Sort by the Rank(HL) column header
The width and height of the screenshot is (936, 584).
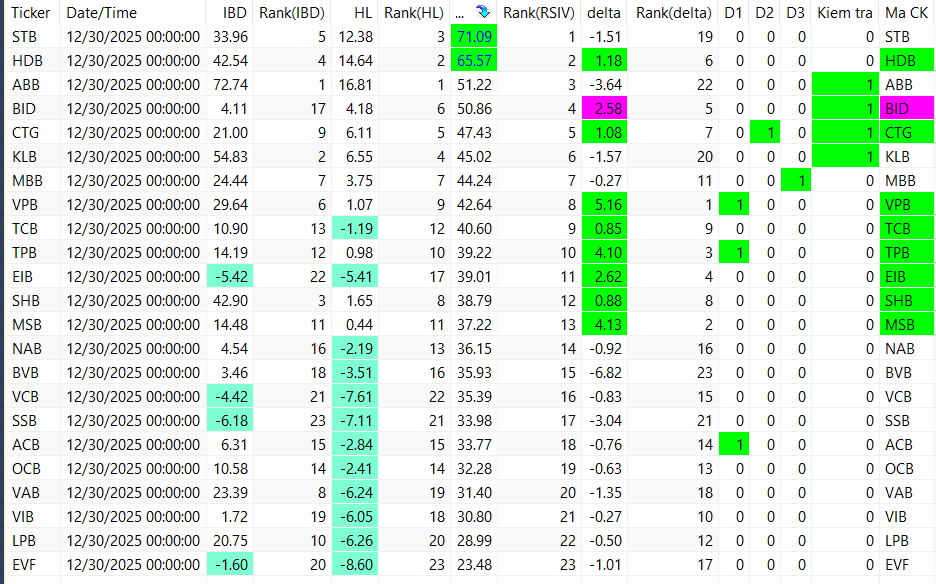[x=414, y=13]
